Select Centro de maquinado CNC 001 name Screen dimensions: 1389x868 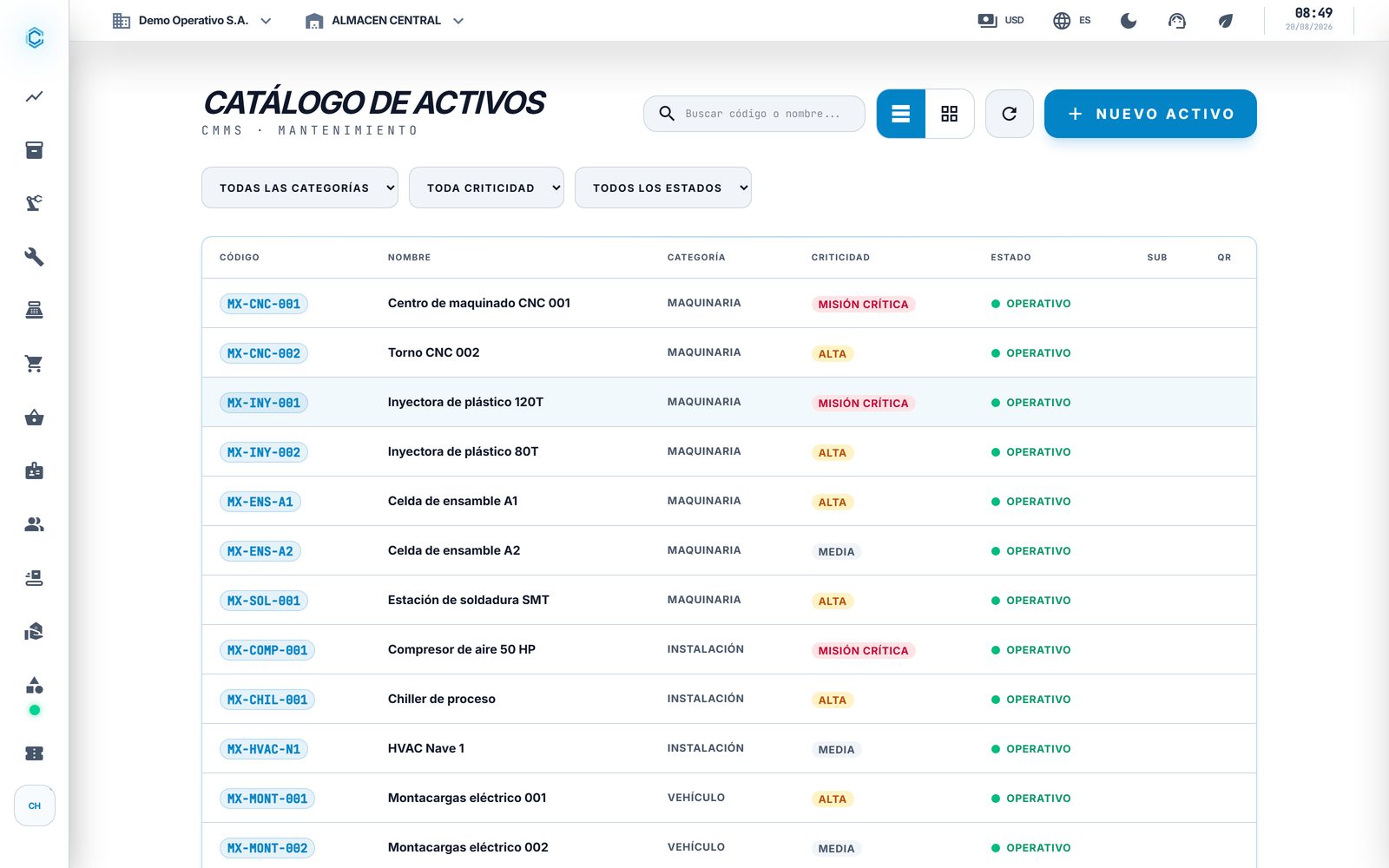click(479, 303)
